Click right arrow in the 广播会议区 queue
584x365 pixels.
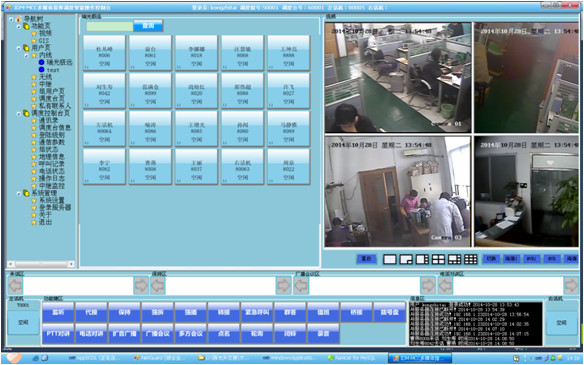tap(428, 286)
